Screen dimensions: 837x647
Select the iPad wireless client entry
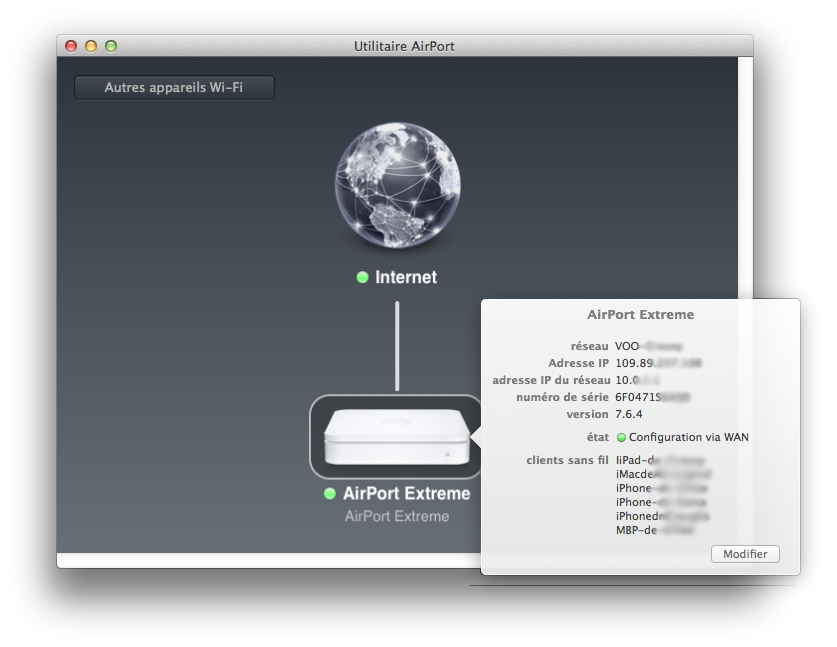click(662, 460)
